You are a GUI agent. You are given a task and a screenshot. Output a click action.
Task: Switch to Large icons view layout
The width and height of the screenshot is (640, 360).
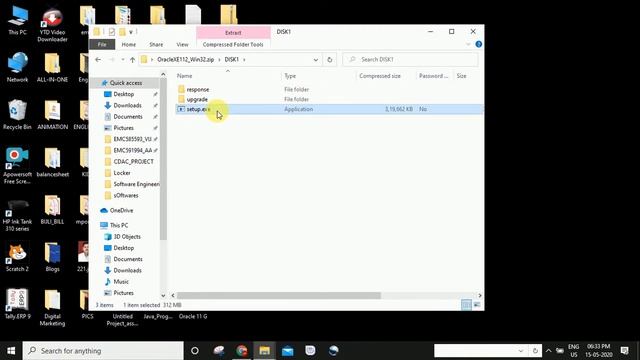[x=477, y=305]
